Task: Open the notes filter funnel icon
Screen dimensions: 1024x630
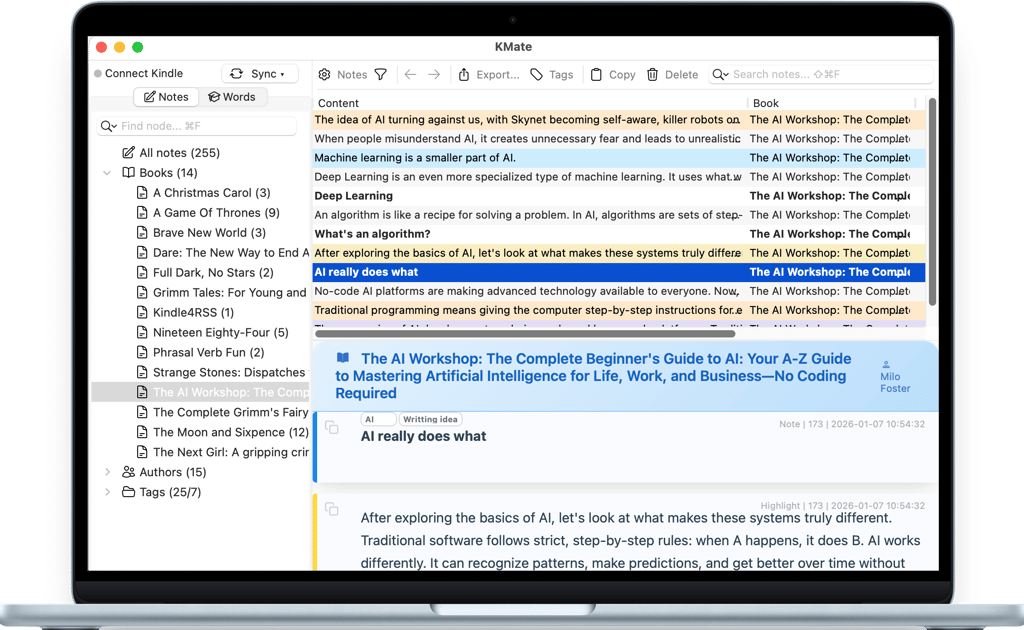Action: (x=381, y=74)
